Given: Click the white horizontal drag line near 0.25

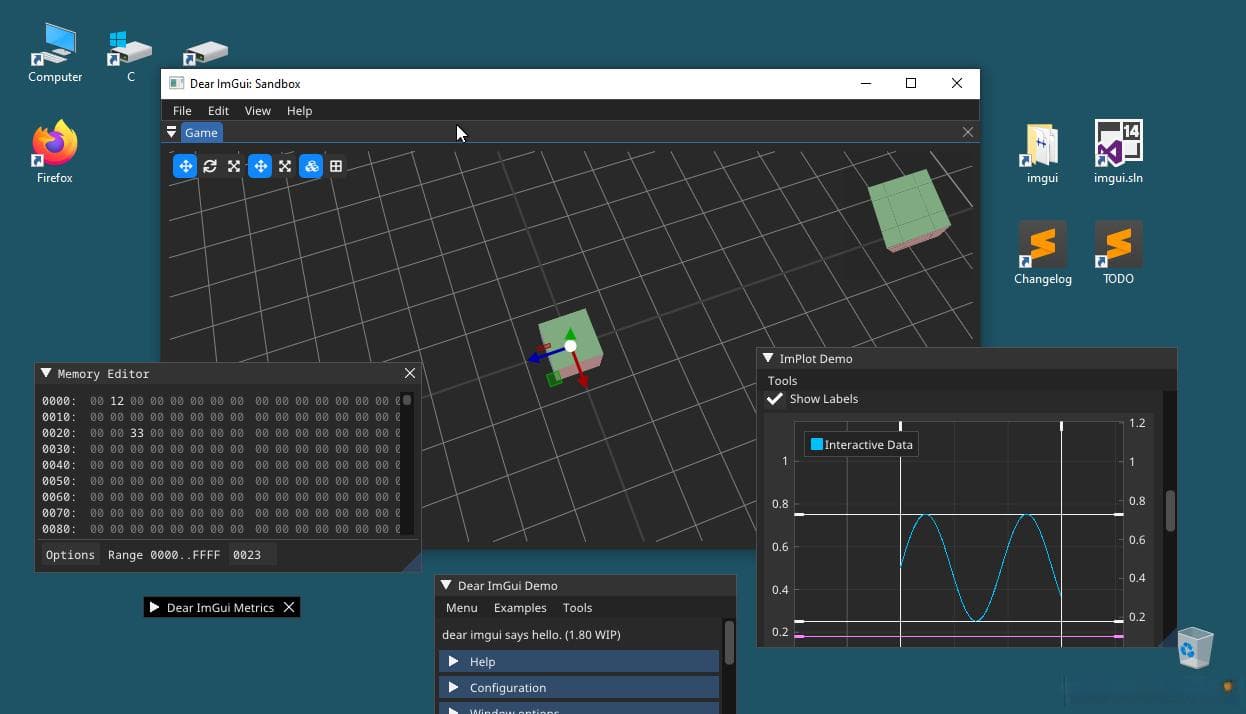Looking at the screenshot, I should coord(958,621).
